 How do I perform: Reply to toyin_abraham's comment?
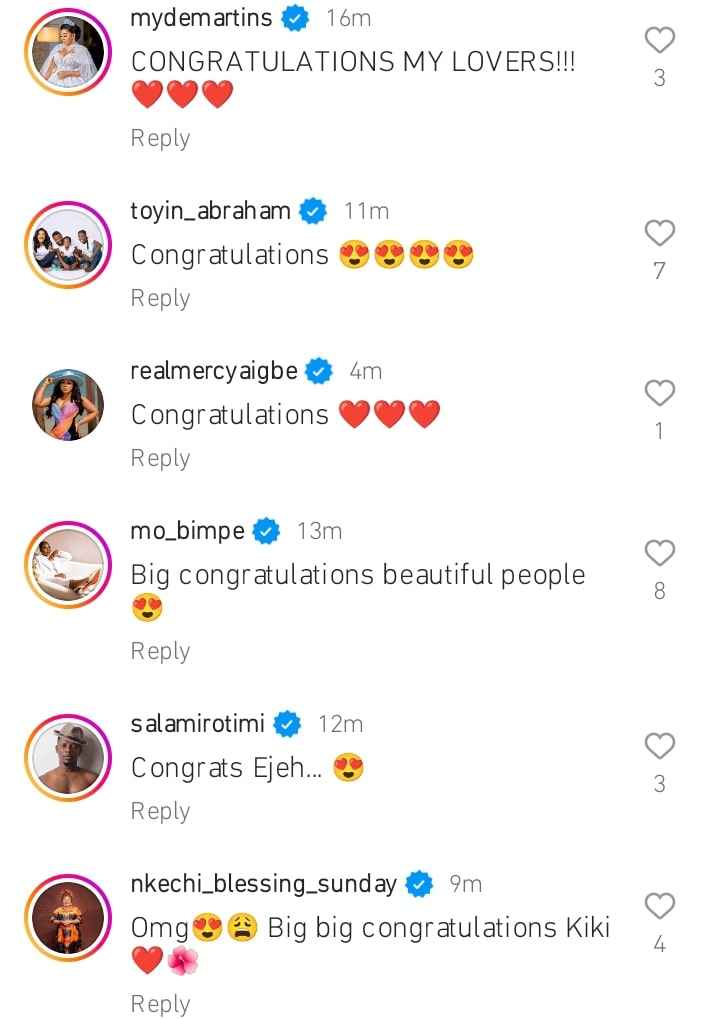tap(161, 298)
